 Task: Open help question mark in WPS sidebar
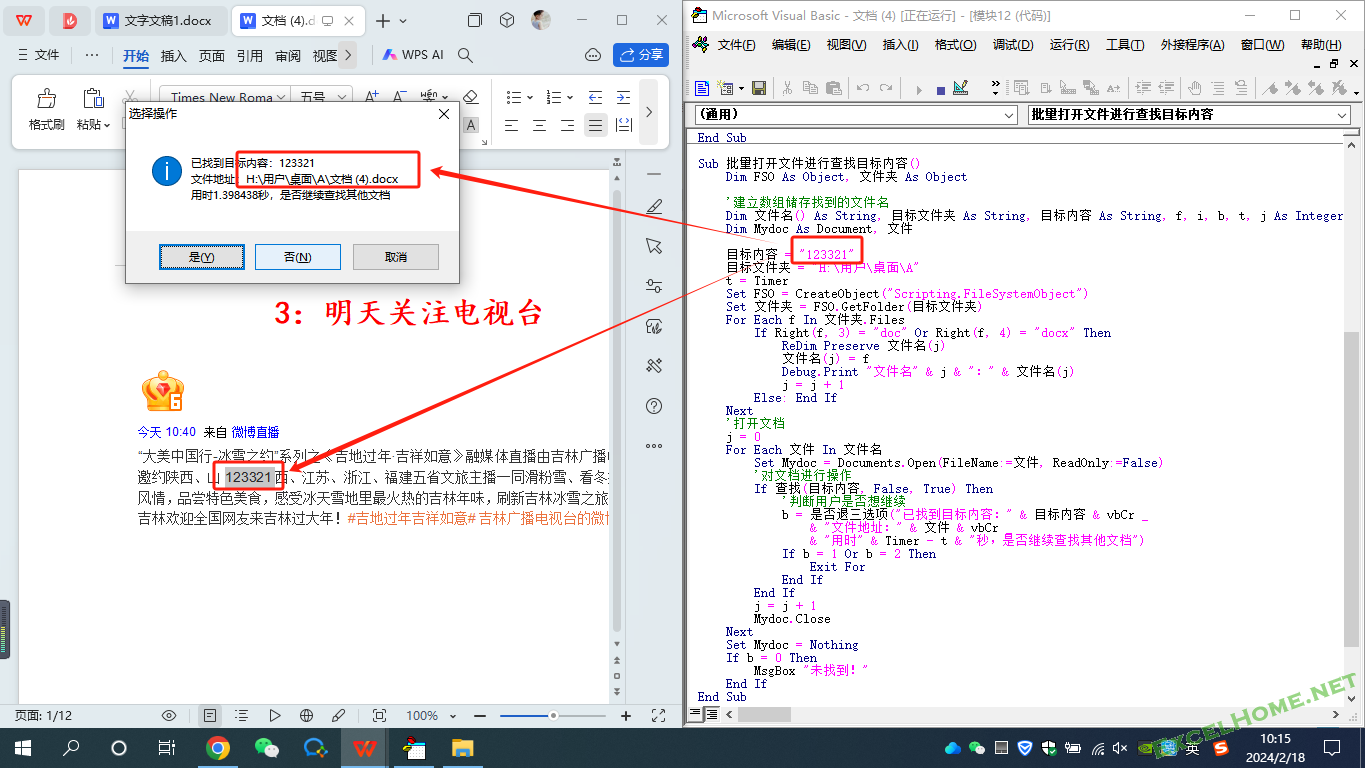point(654,406)
